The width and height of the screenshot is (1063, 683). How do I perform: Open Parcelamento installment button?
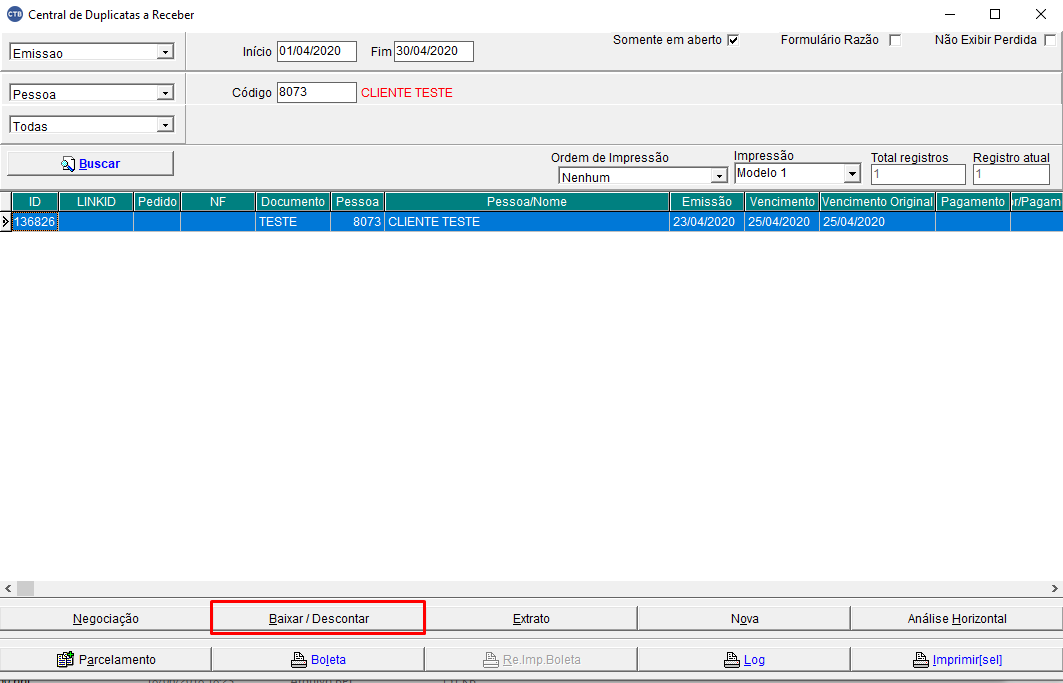[105, 659]
